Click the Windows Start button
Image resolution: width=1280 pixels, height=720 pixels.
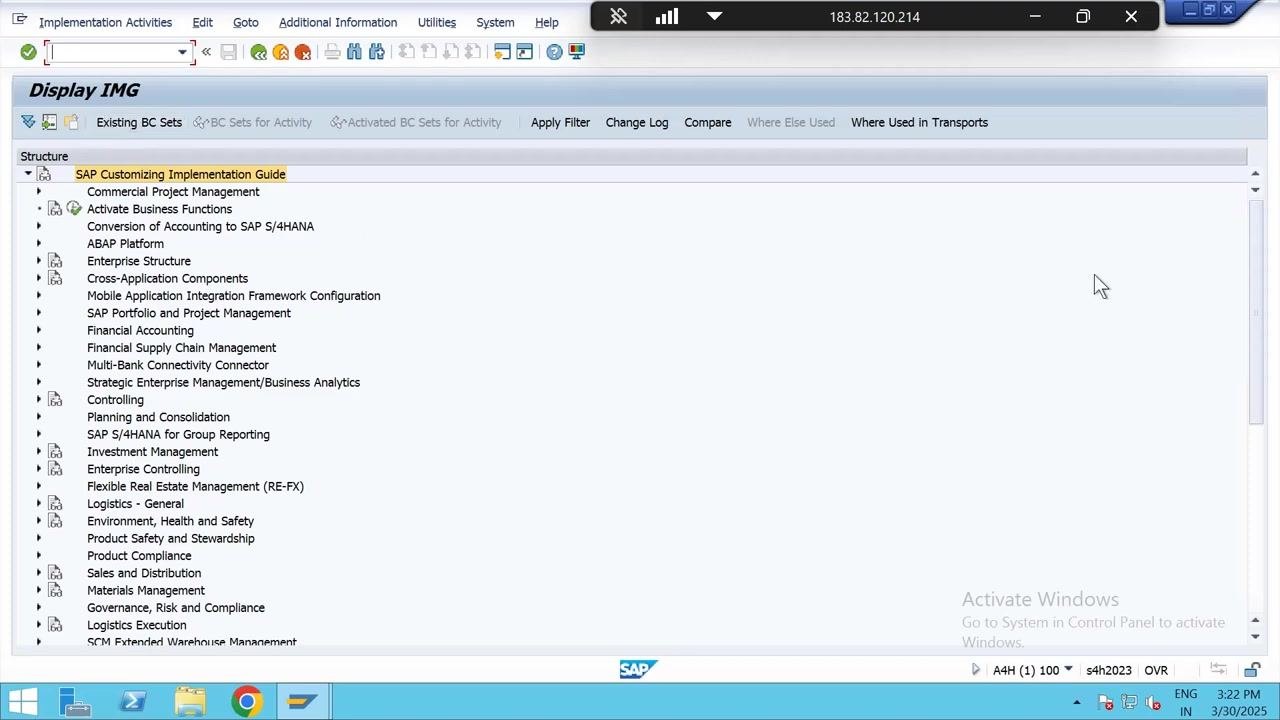click(22, 702)
